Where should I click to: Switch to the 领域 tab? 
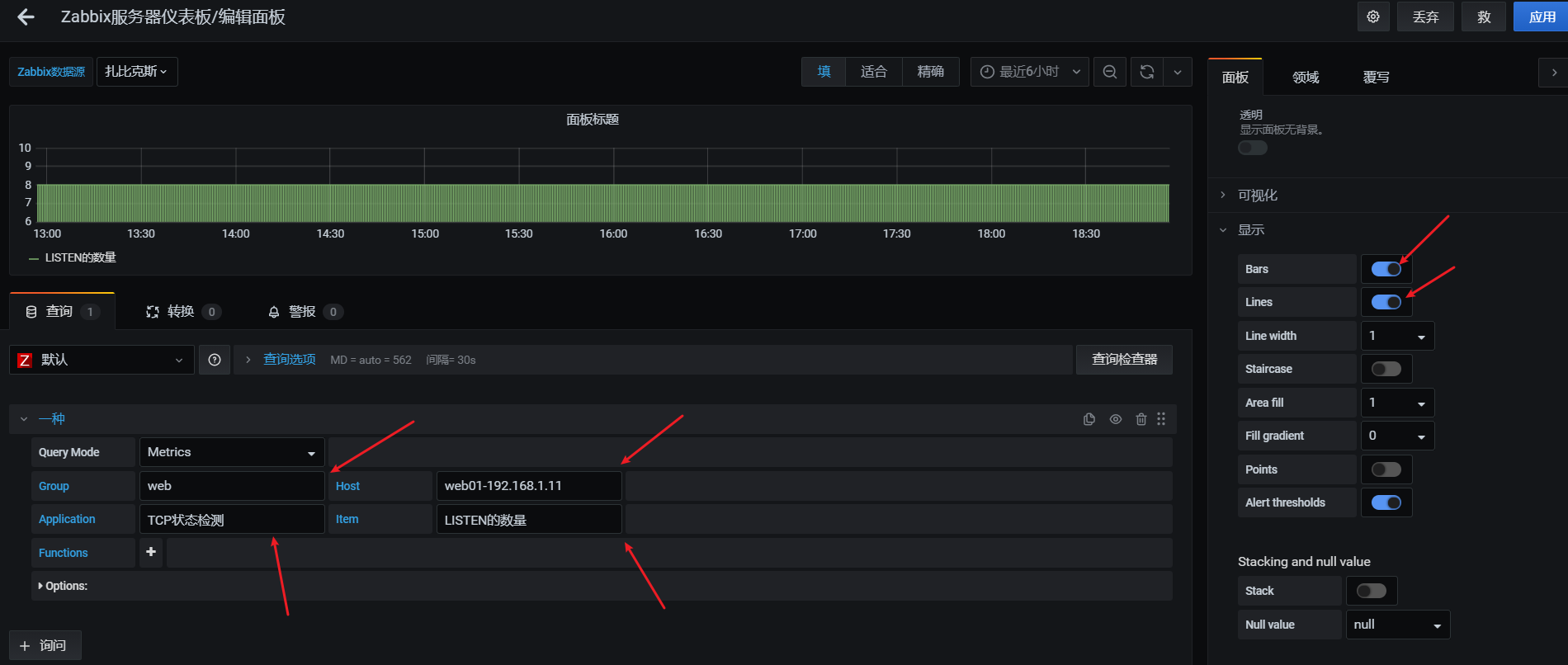1306,78
